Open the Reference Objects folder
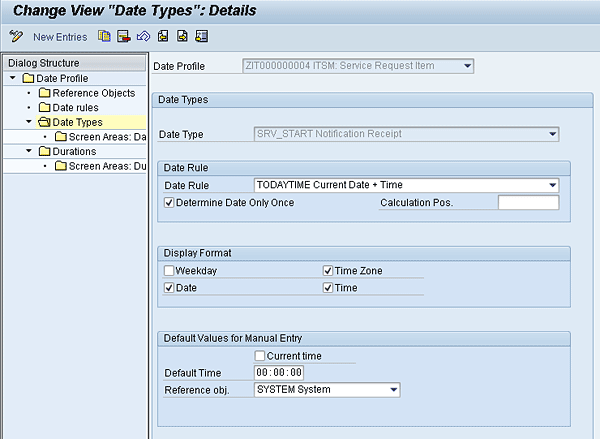The height and width of the screenshot is (439, 600). coord(93,93)
